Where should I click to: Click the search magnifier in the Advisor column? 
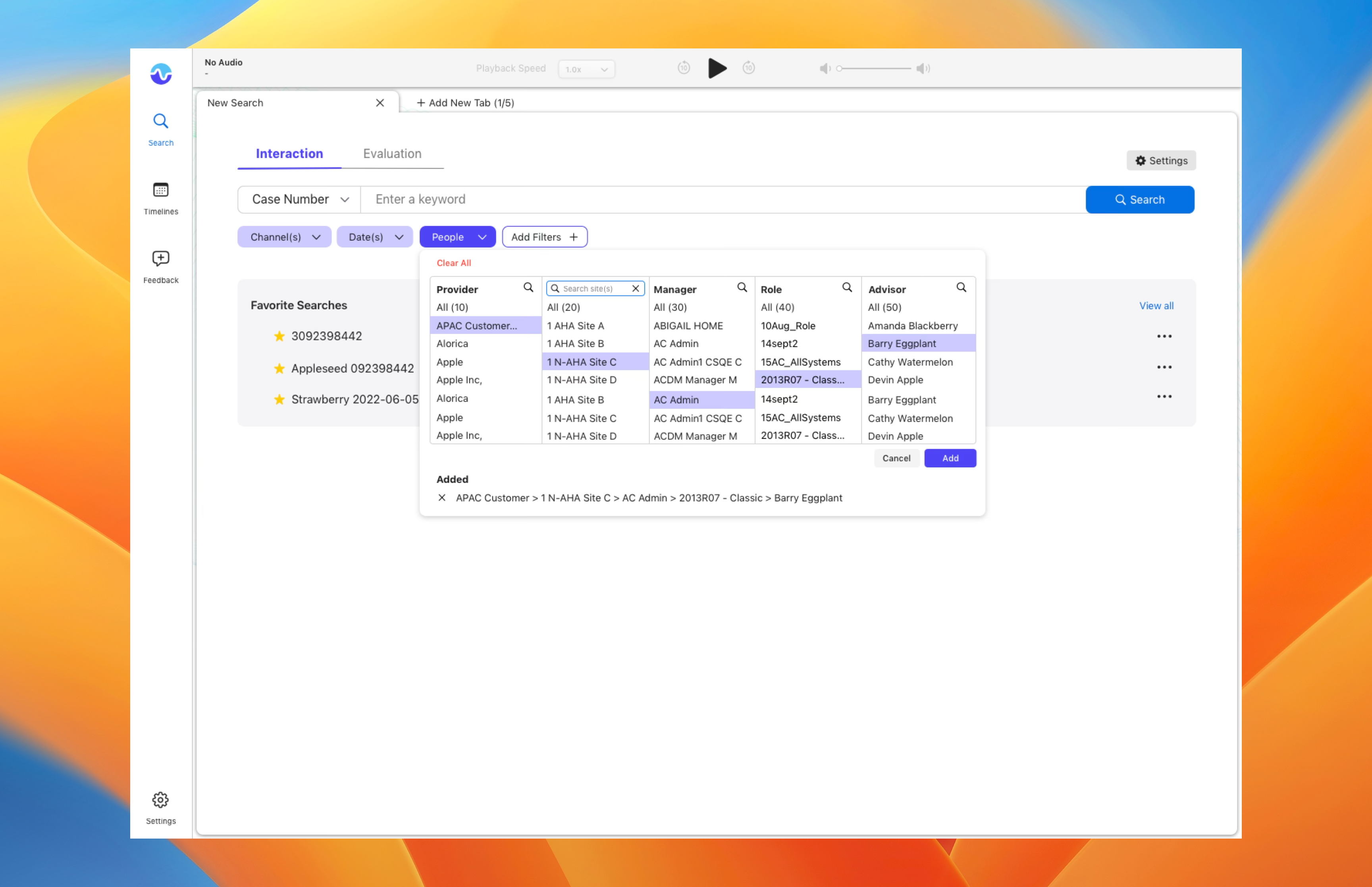961,287
